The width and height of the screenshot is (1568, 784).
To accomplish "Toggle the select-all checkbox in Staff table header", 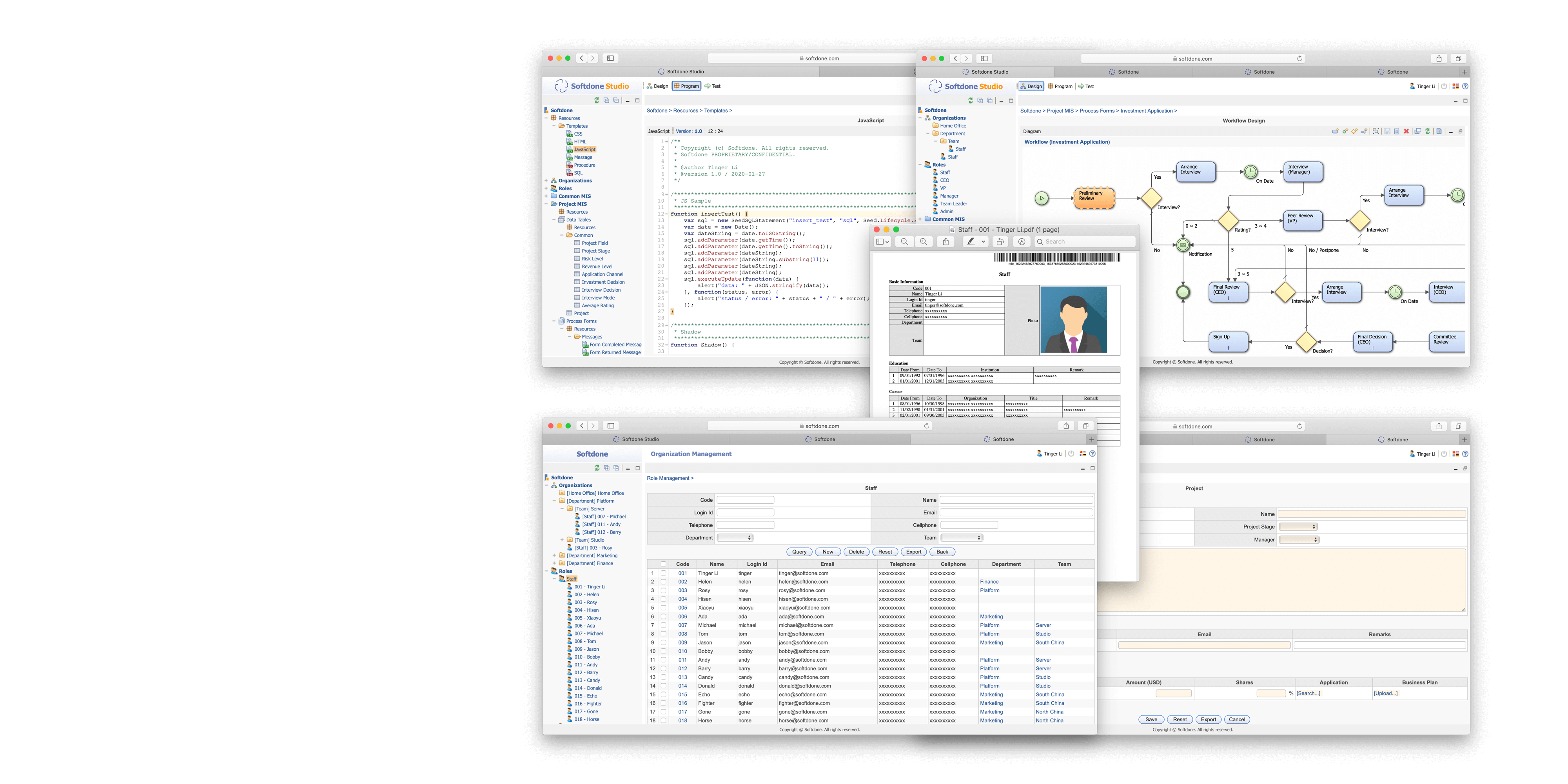I will 664,564.
